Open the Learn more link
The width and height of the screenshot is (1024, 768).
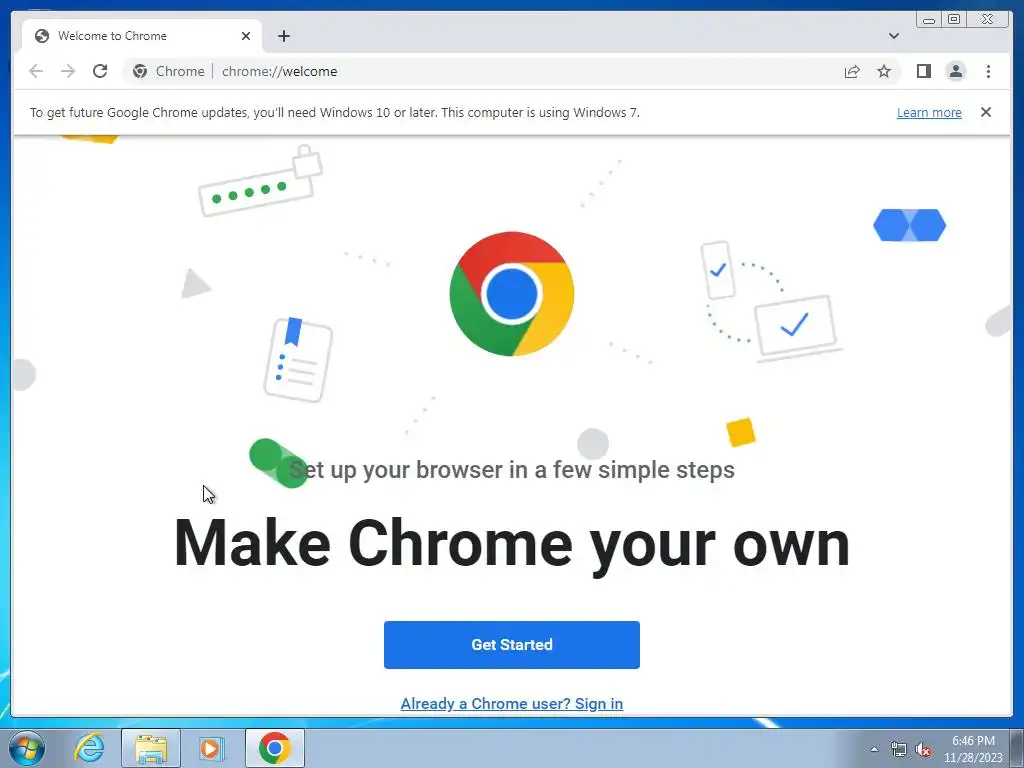point(929,112)
